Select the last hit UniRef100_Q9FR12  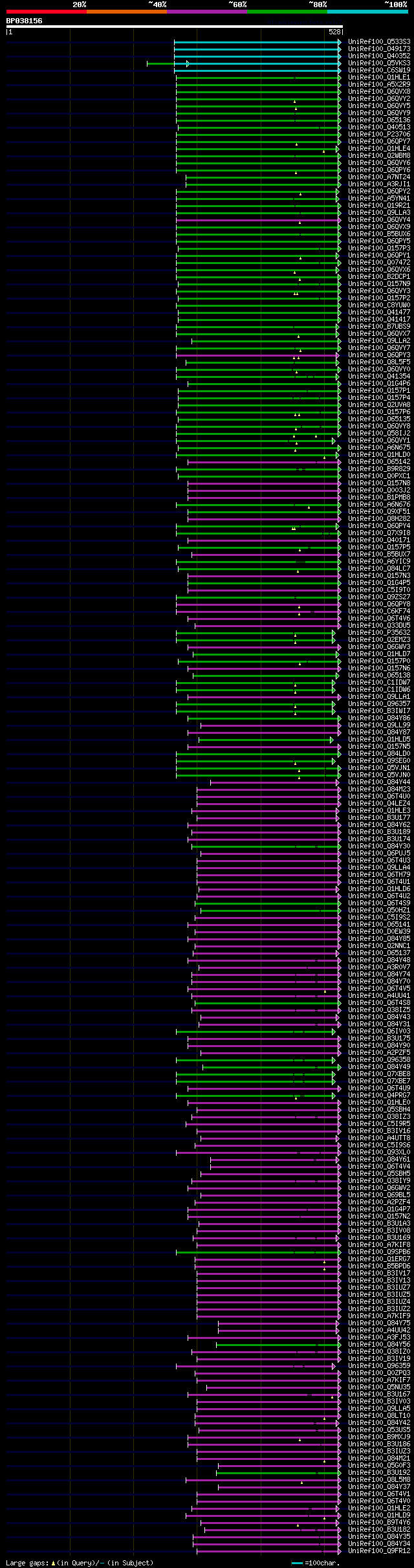(379, 1551)
